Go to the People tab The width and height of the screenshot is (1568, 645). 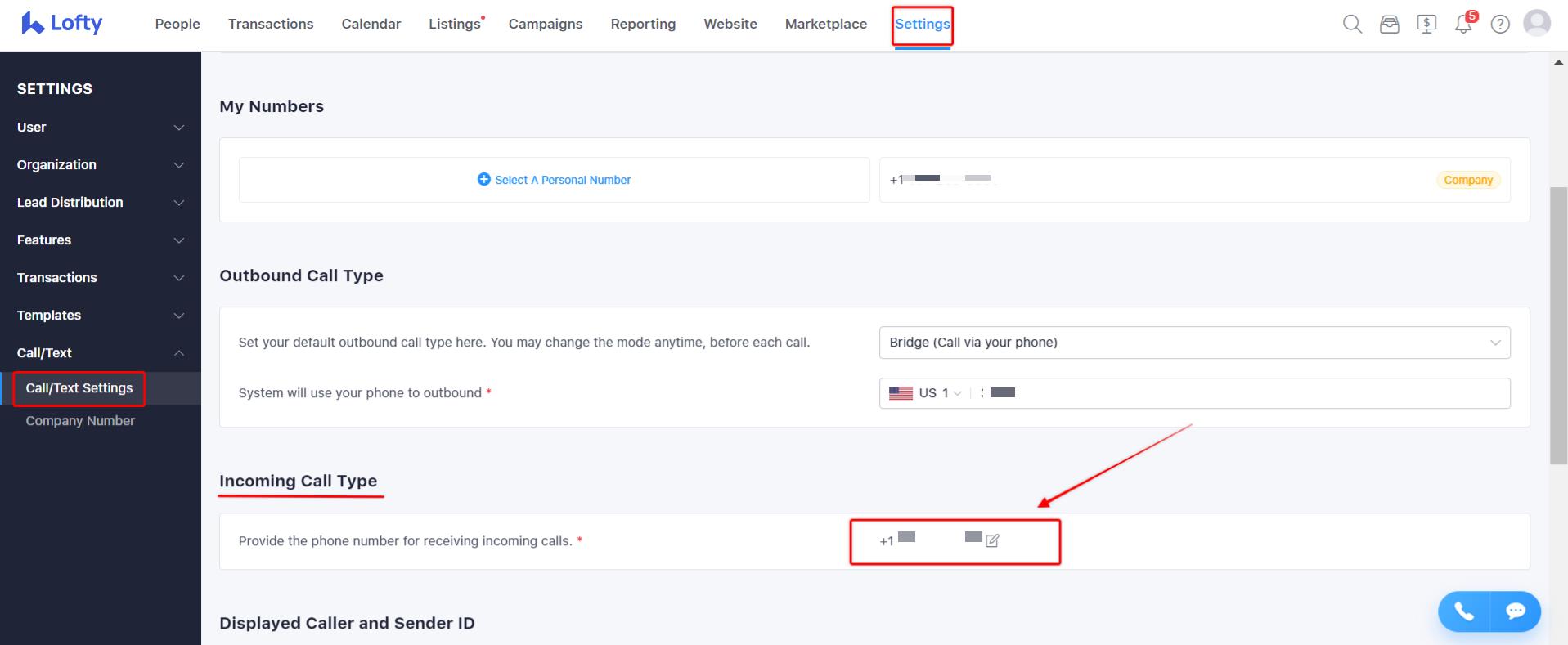(177, 25)
